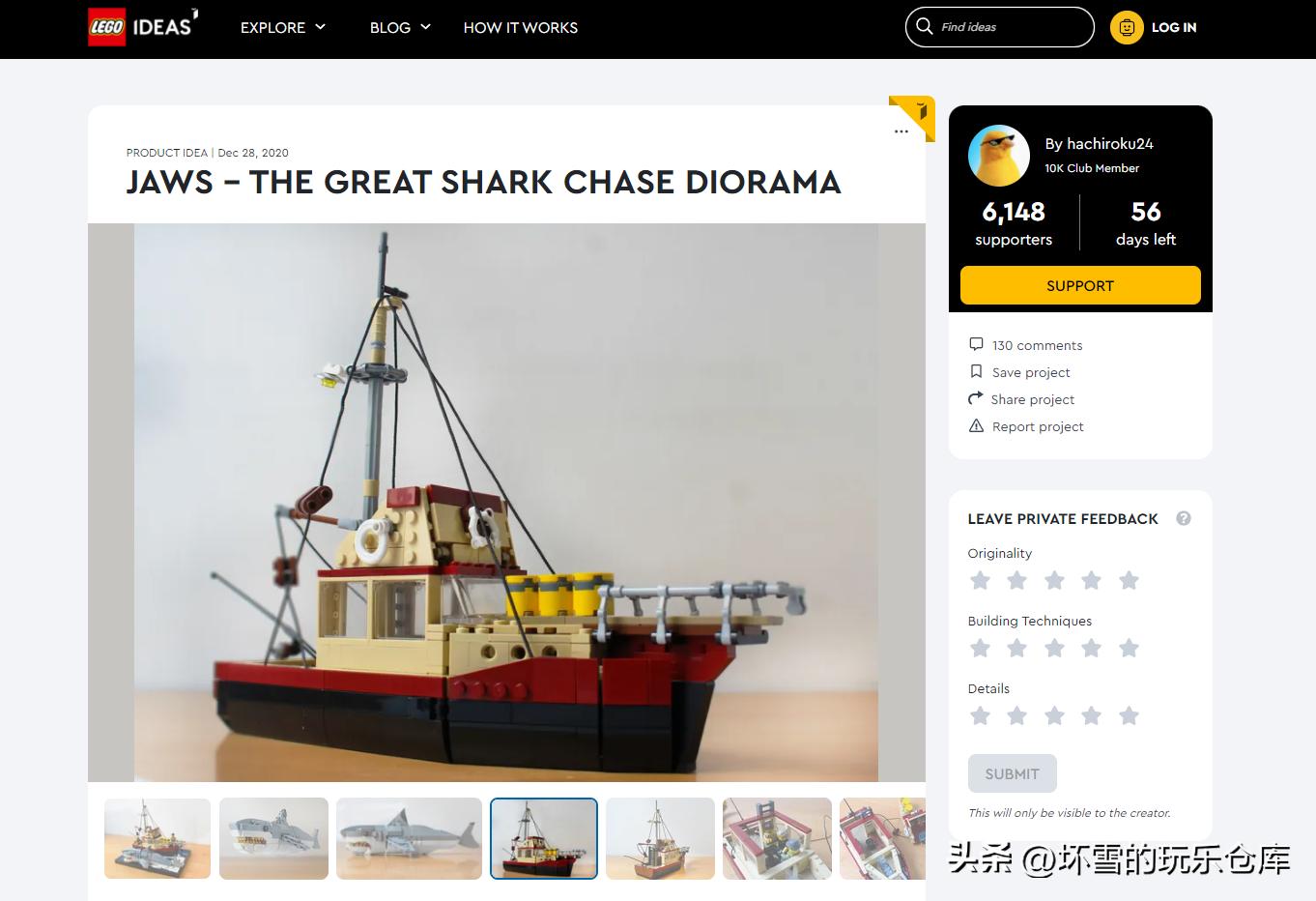Open the three-dot options menu
The image size is (1316, 901).
pyautogui.click(x=901, y=131)
